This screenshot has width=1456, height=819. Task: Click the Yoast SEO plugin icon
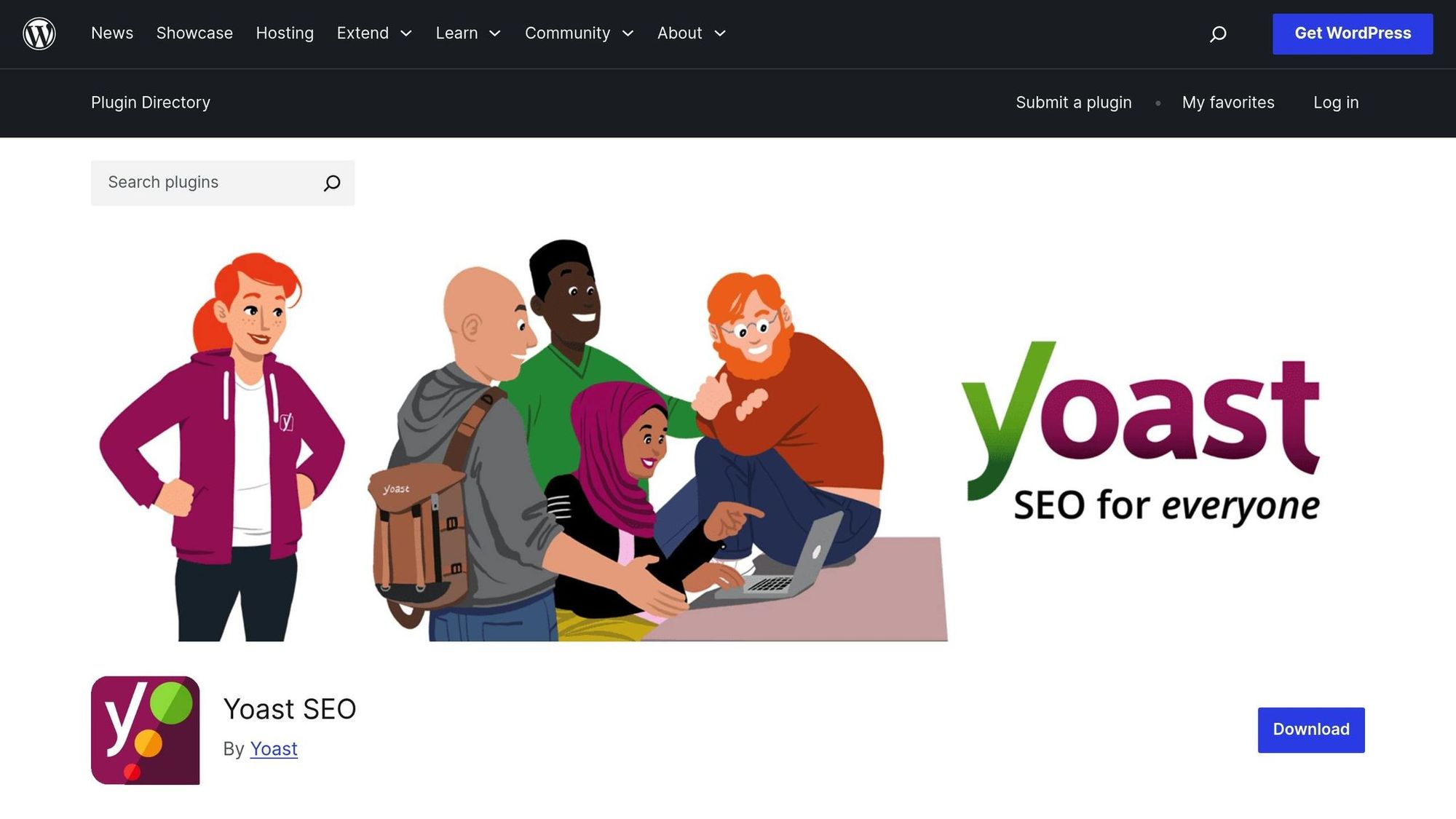tap(145, 729)
